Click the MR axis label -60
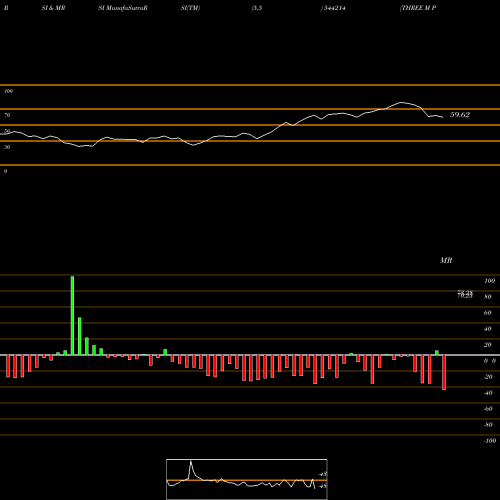 (488, 409)
